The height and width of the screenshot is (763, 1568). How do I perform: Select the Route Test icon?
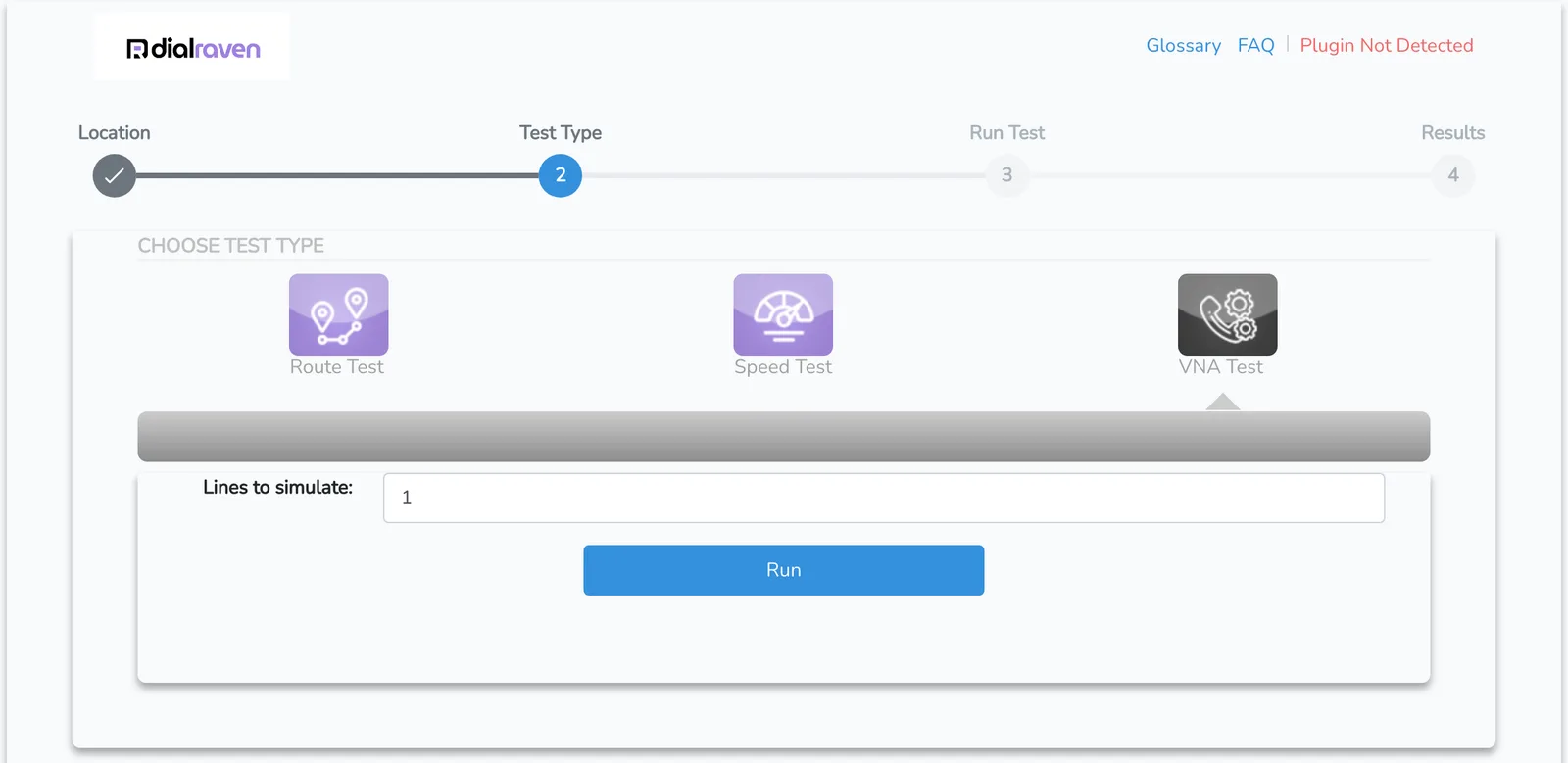pos(338,314)
